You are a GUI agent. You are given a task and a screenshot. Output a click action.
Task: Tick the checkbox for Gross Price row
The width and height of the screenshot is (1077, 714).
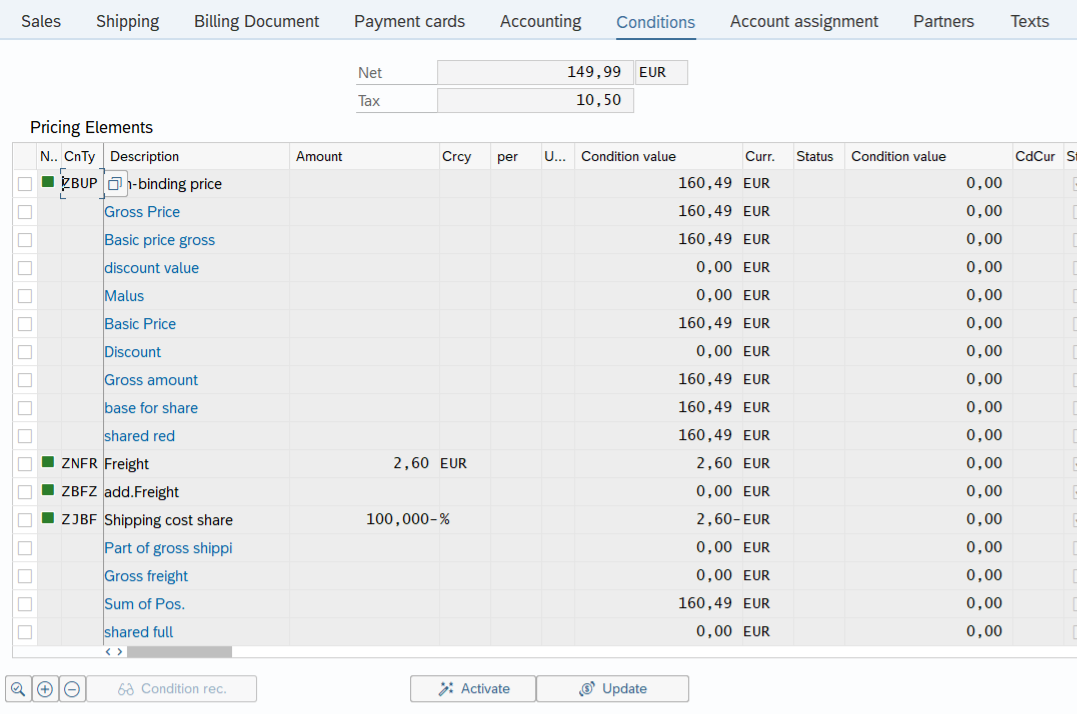[x=25, y=212]
